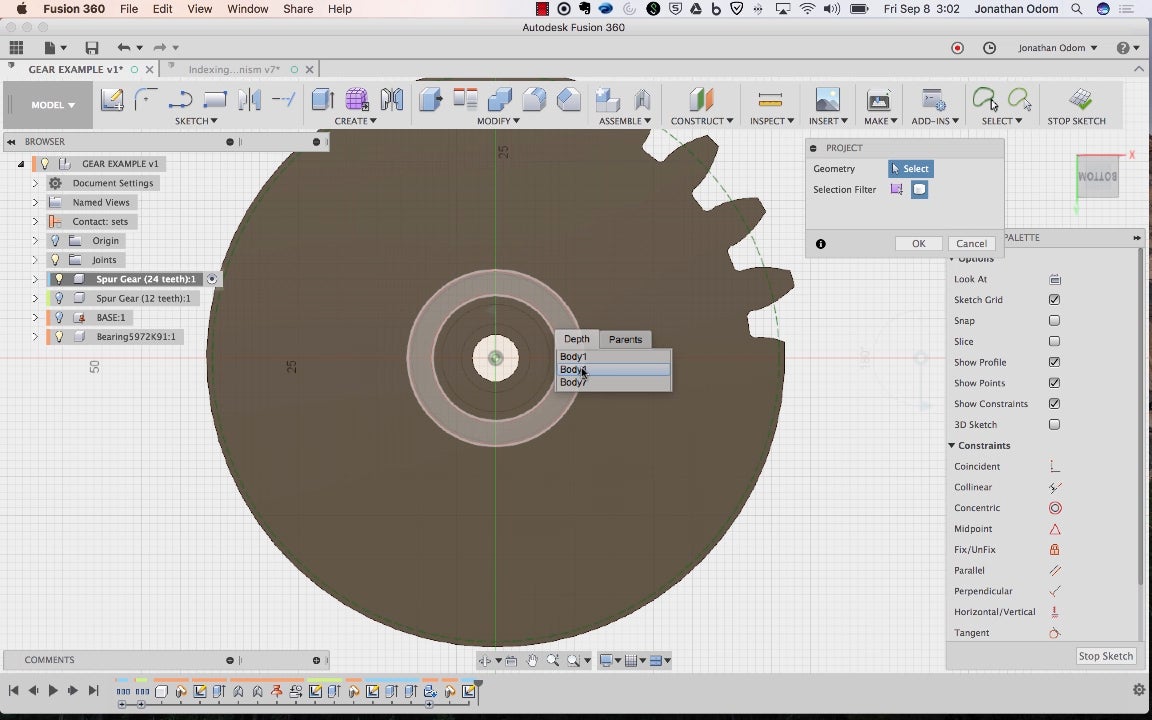Click Cancel in the Project dialog

coord(971,243)
